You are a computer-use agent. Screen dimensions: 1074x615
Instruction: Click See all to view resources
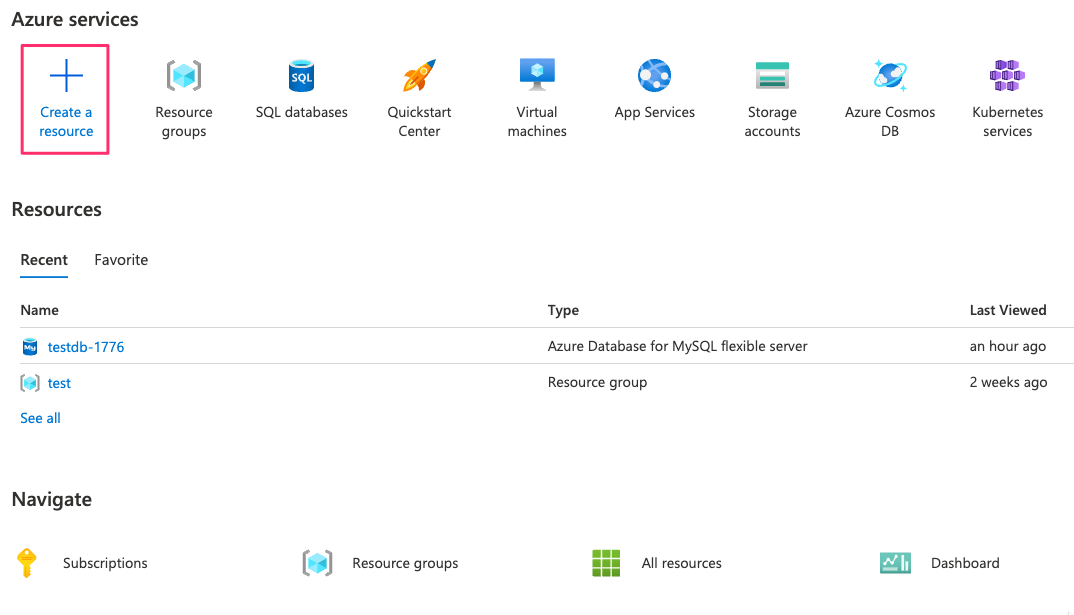click(x=40, y=417)
